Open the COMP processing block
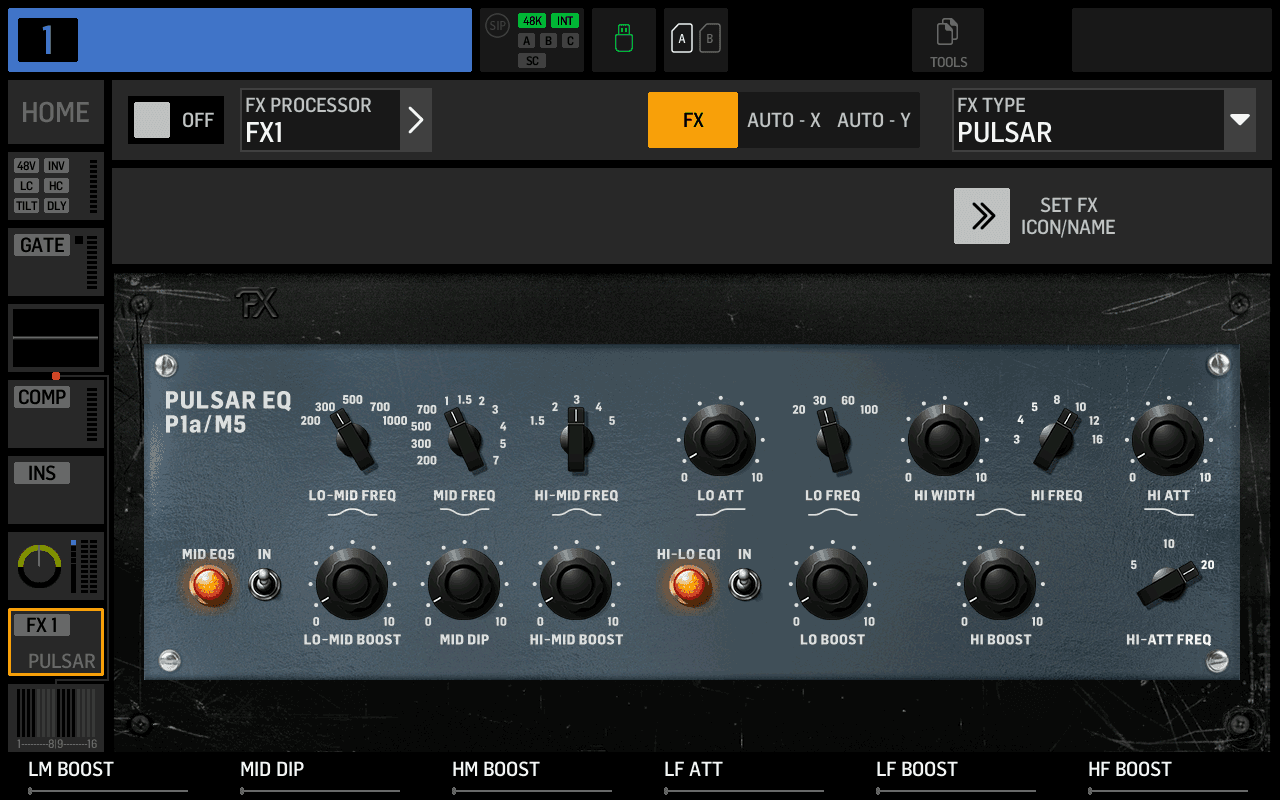The height and width of the screenshot is (800, 1280). 56,414
